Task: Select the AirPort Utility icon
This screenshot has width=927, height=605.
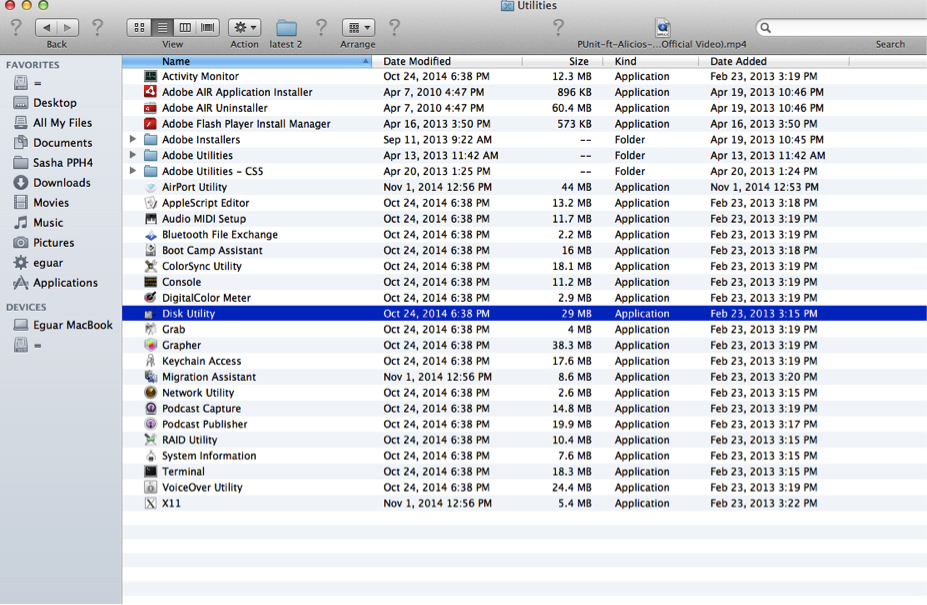Action: [151, 187]
